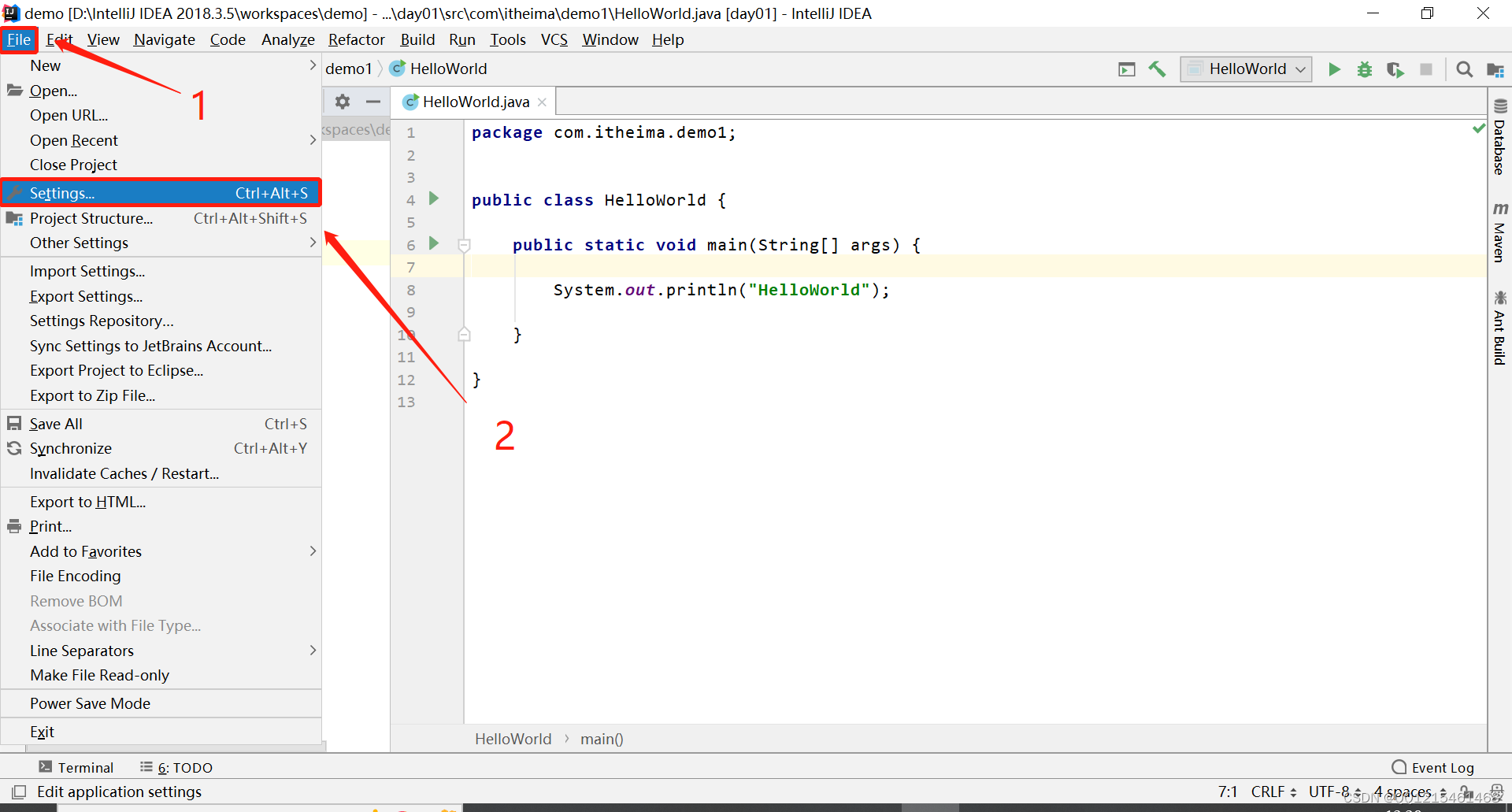The width and height of the screenshot is (1512, 812).
Task: Select Invalidate Caches / Restart...
Action: (161, 473)
